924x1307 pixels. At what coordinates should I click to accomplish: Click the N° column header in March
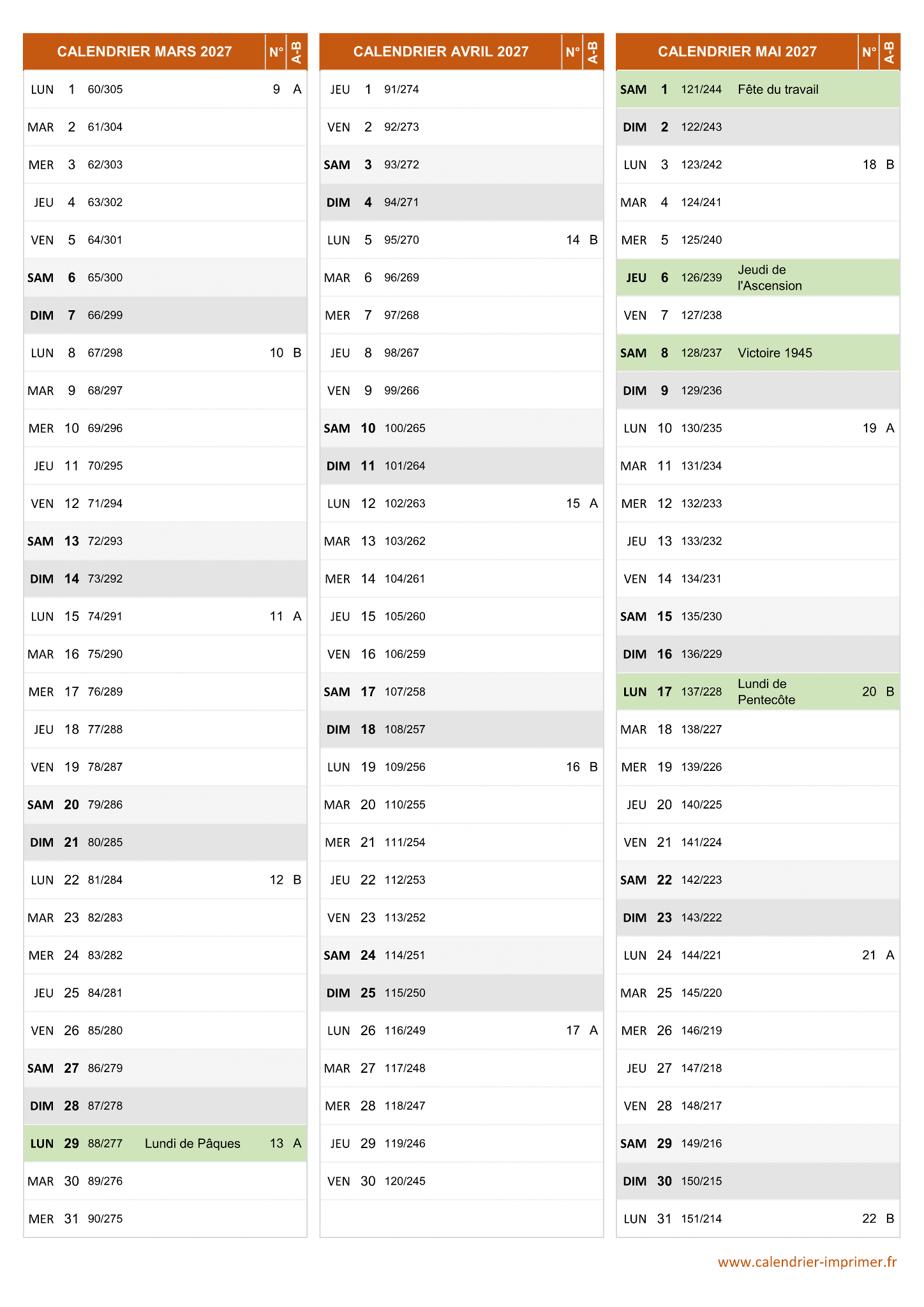click(x=276, y=52)
